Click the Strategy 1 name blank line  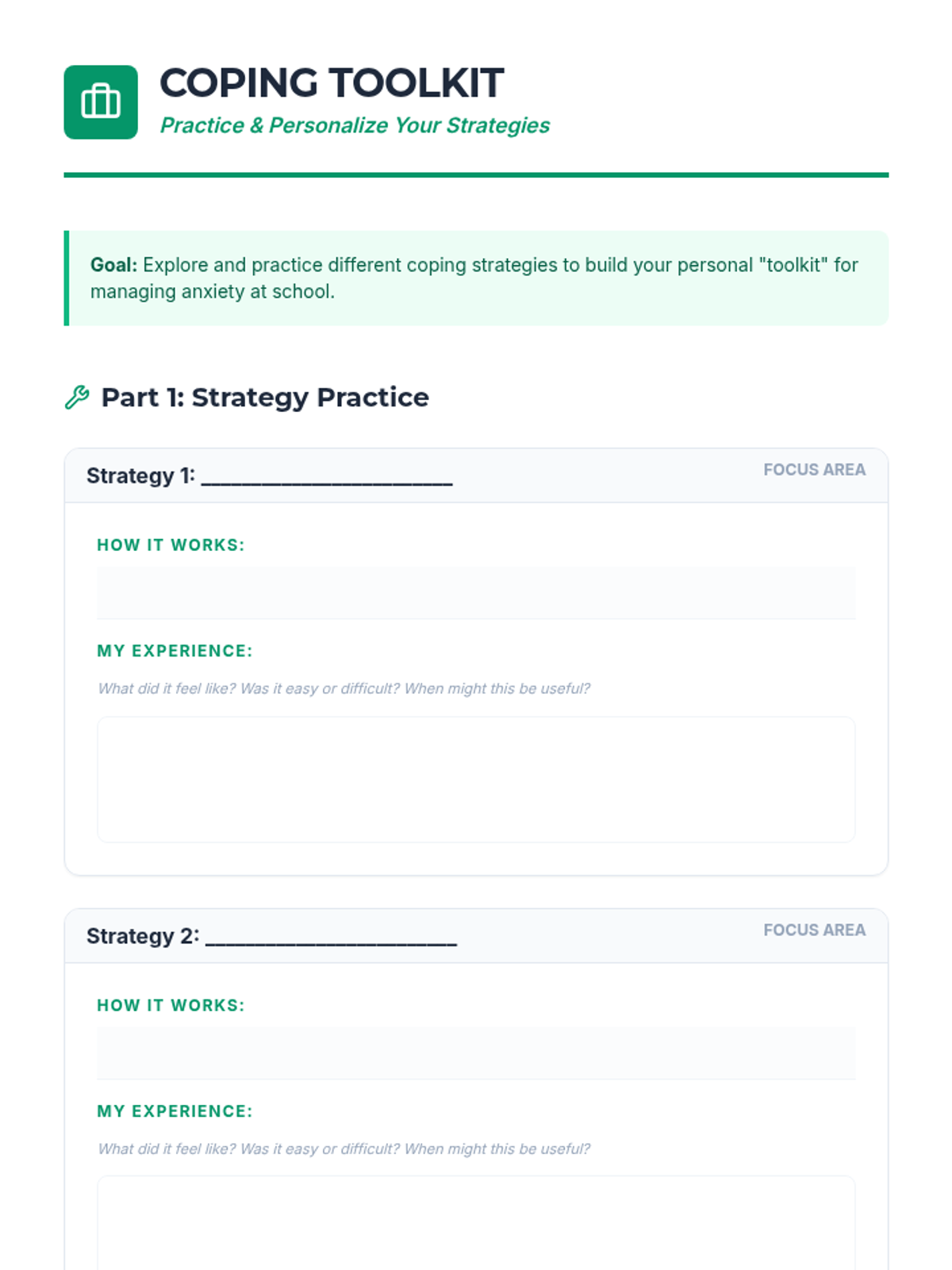point(327,476)
